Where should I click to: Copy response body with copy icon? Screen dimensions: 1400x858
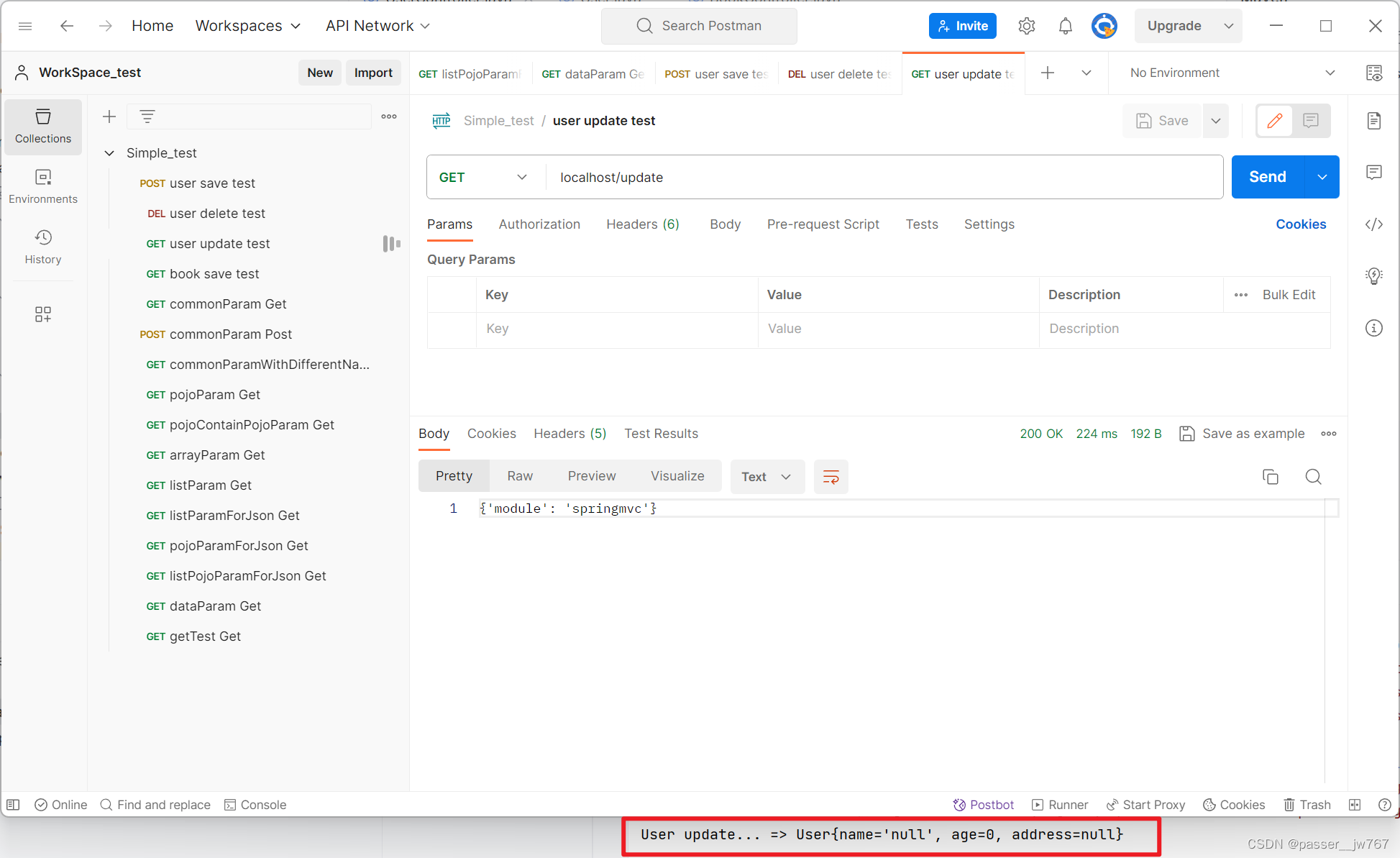[1271, 477]
